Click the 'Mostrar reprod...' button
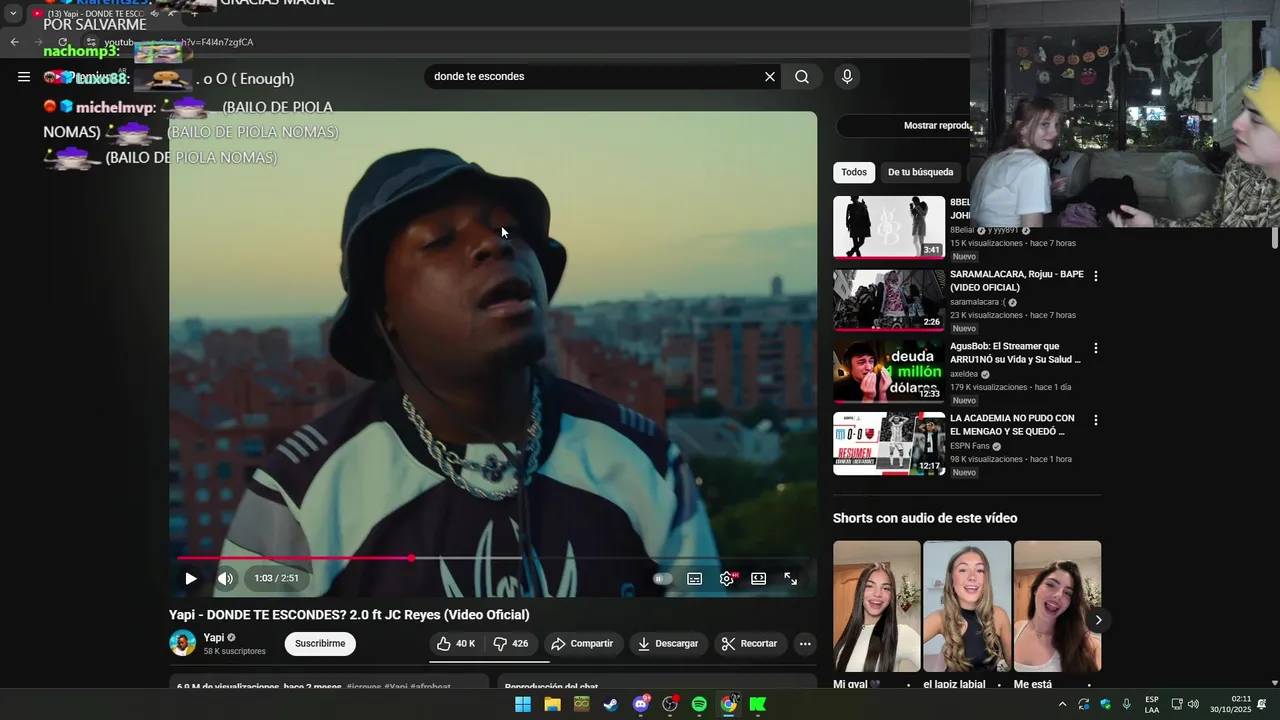The image size is (1280, 720). [x=904, y=126]
